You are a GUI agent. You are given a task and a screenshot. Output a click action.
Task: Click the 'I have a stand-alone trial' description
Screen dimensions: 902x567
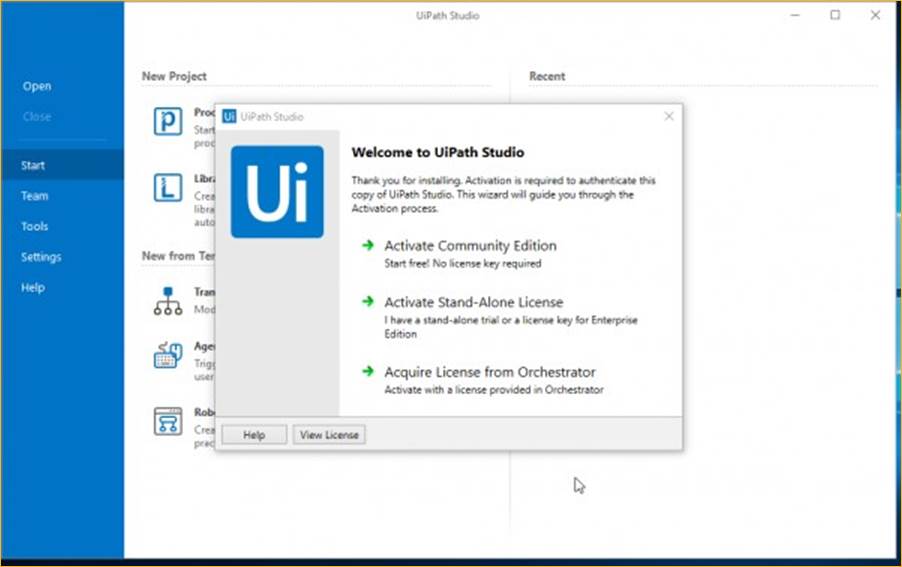coord(511,327)
